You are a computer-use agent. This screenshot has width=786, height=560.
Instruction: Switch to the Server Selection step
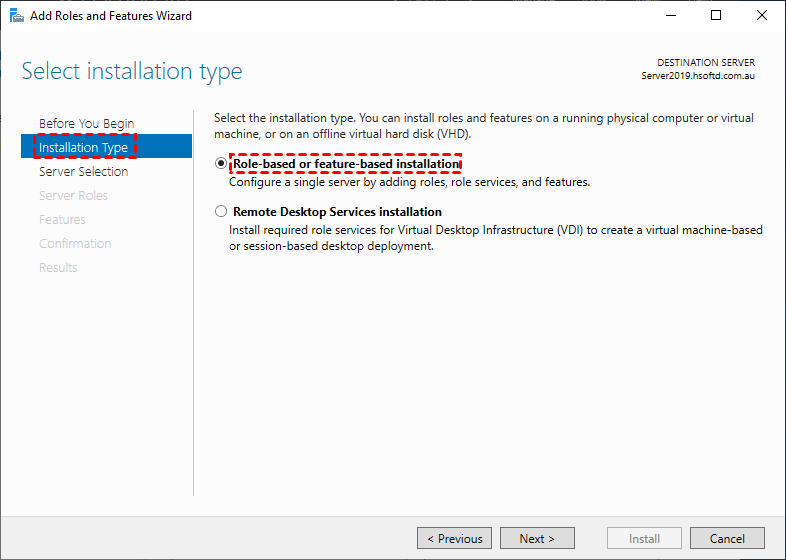click(84, 171)
